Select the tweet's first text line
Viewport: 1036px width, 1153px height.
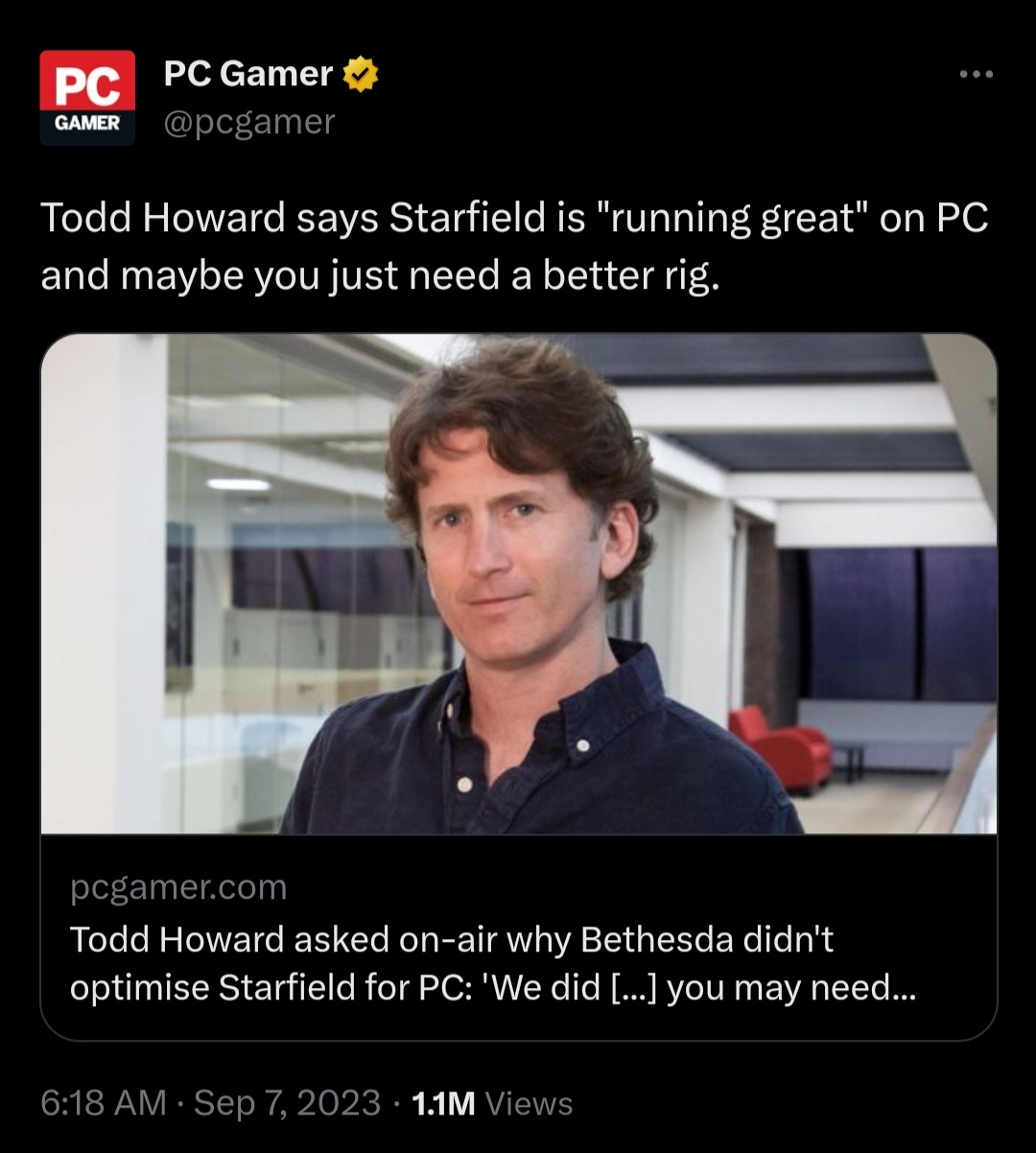pyautogui.click(x=514, y=220)
